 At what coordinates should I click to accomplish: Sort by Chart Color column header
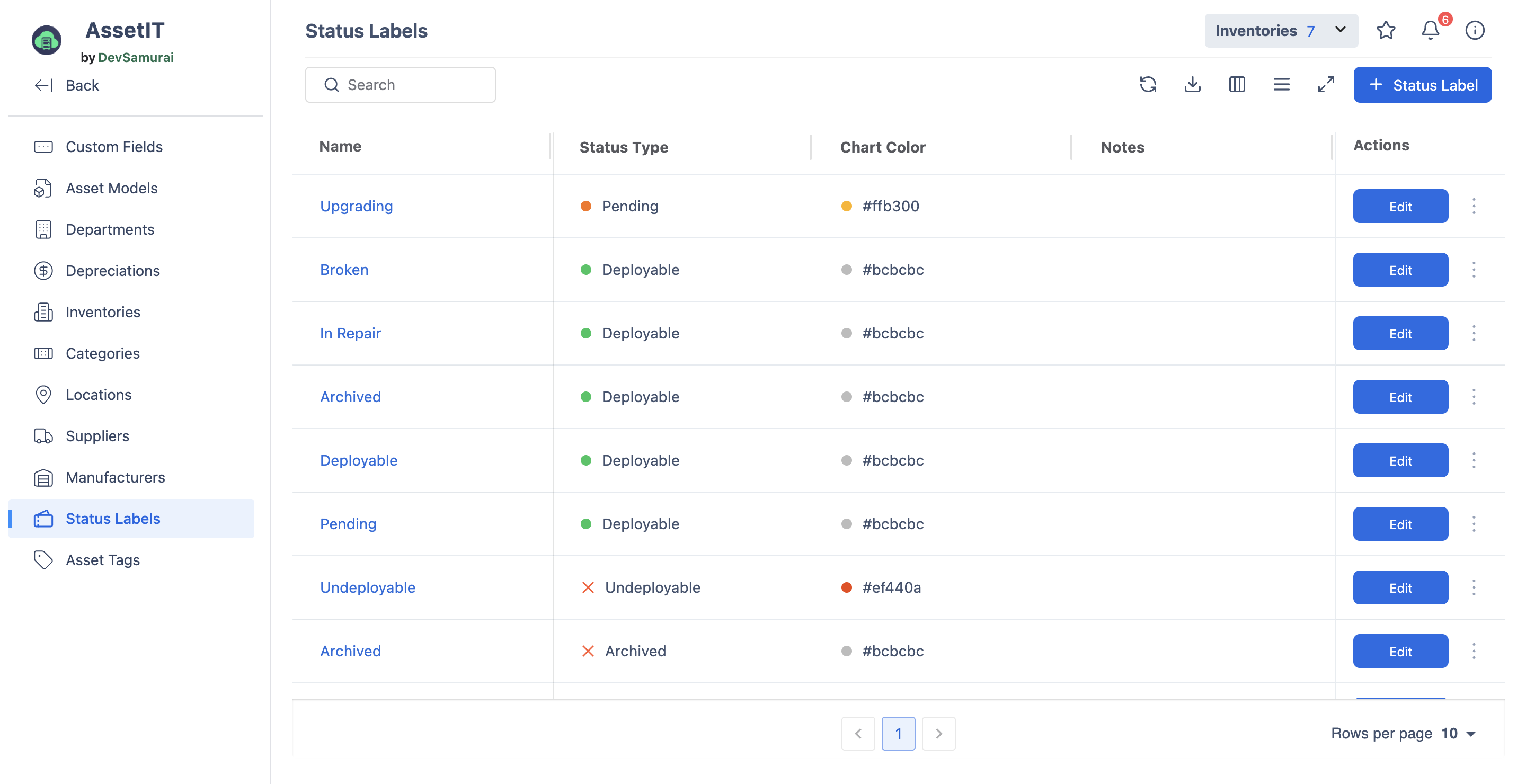click(x=883, y=147)
